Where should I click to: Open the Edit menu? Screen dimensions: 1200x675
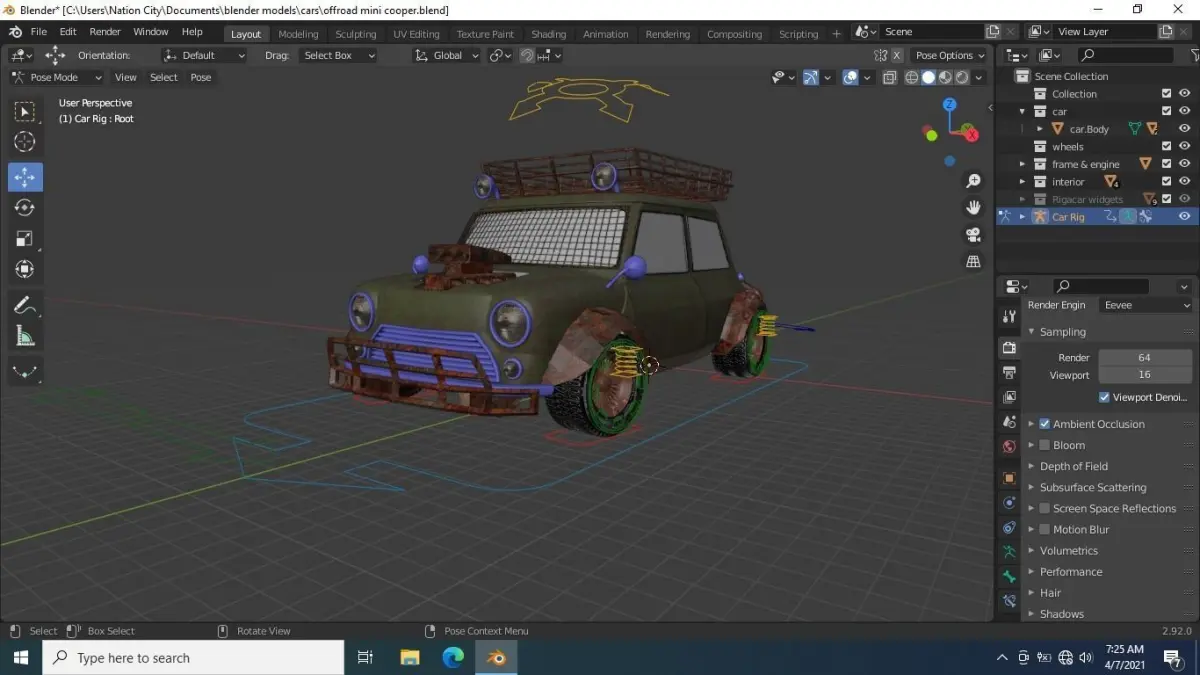68,32
